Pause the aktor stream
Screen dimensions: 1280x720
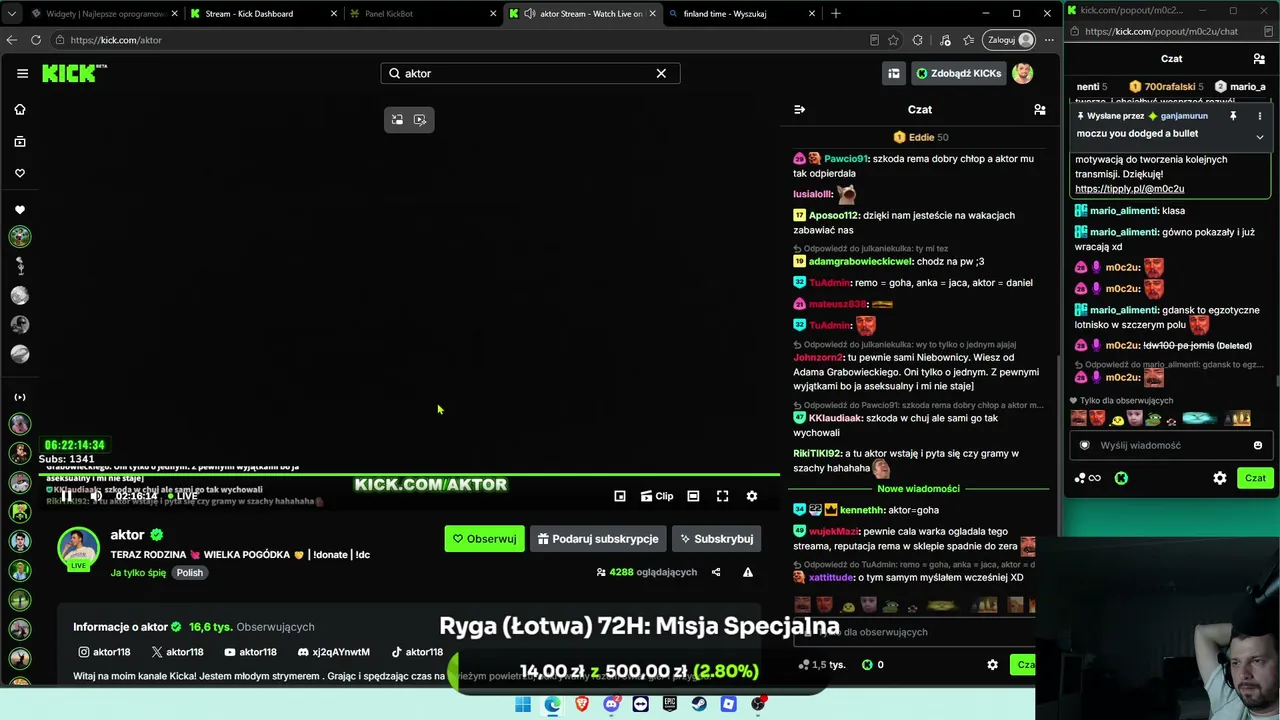(x=66, y=496)
